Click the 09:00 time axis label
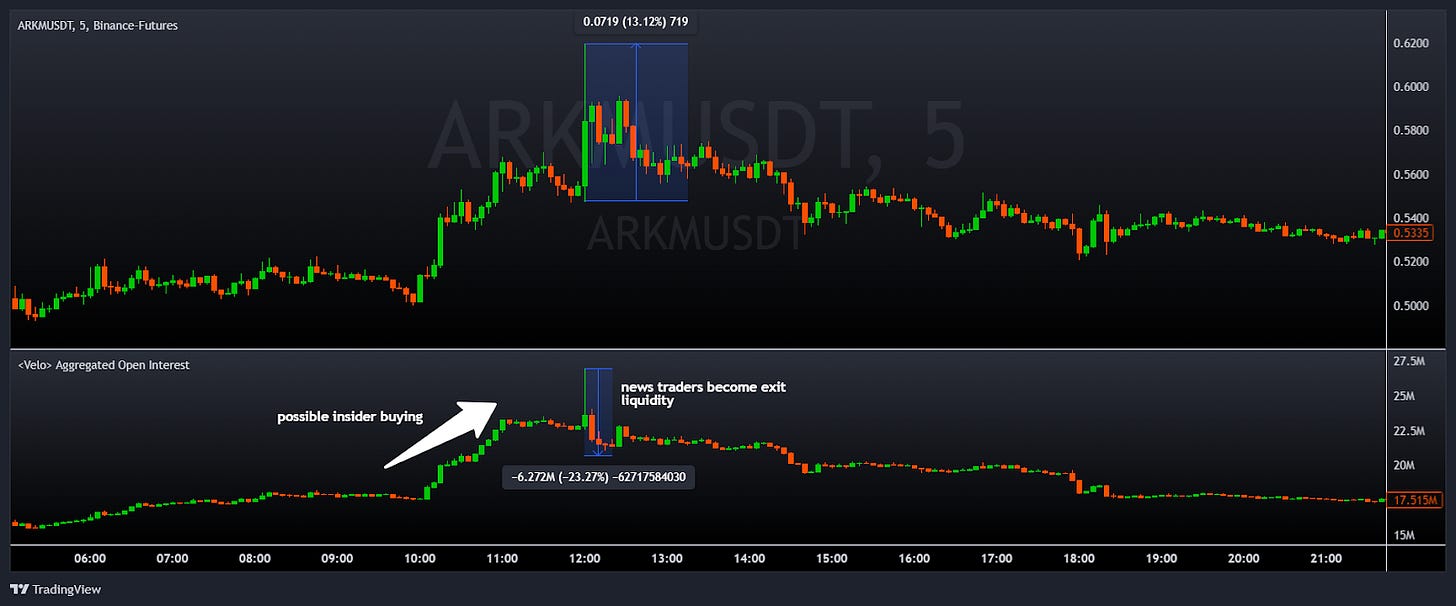 click(x=337, y=559)
